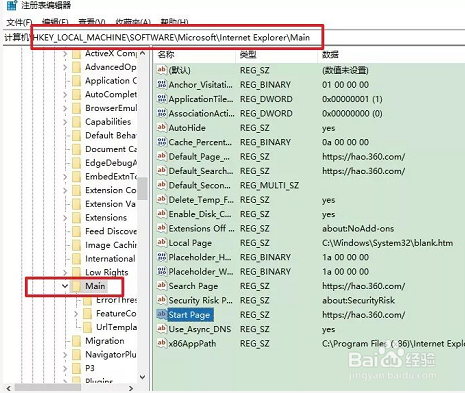Open the 收藏夹(A) menu

[x=133, y=22]
